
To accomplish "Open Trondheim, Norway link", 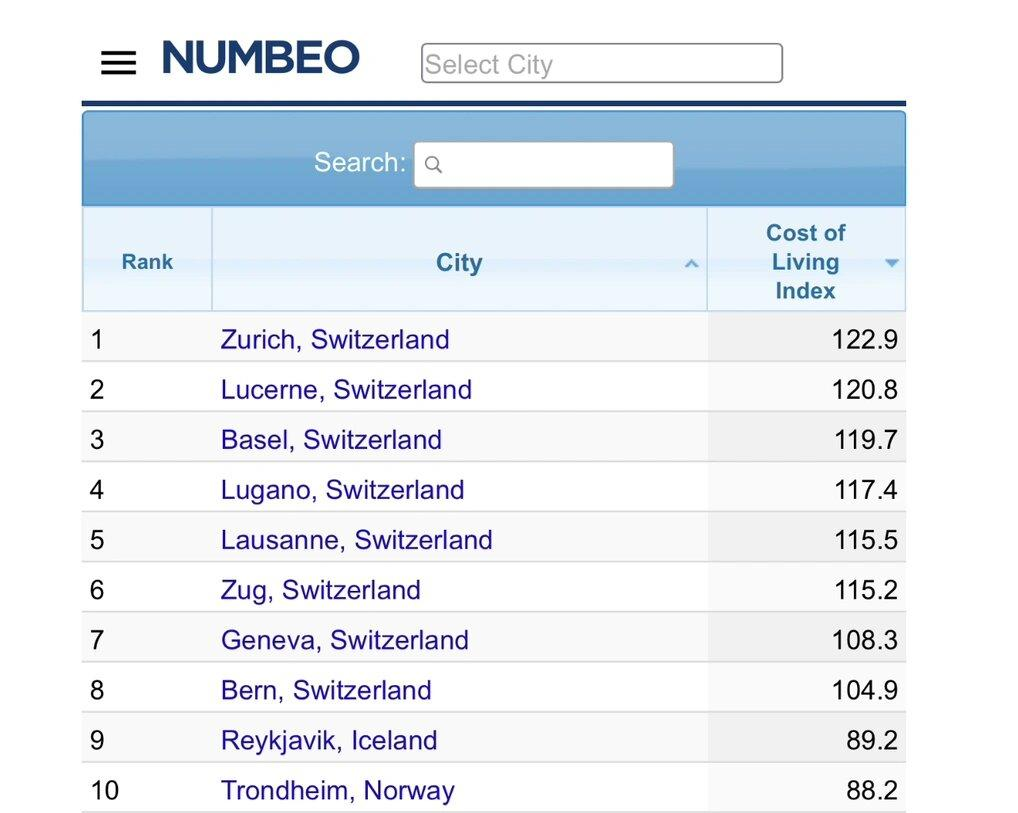I will pyautogui.click(x=337, y=790).
